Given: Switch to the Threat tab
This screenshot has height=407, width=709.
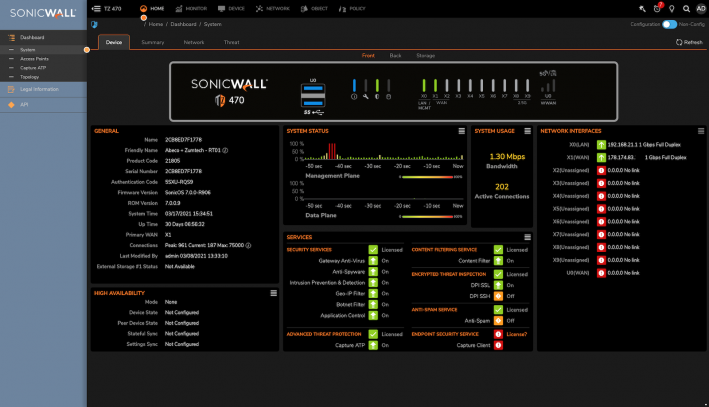Looking at the screenshot, I should pos(232,42).
